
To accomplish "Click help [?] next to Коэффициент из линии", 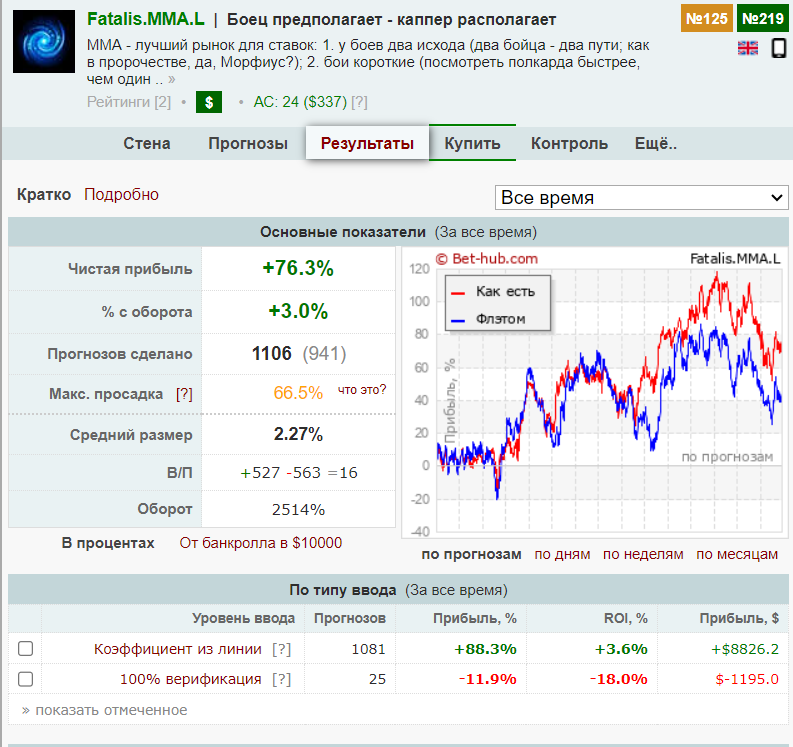I will 282,649.
